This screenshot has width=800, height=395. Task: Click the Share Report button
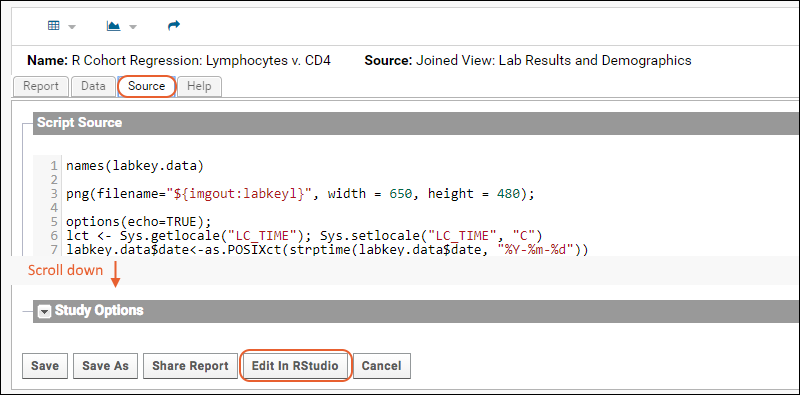190,365
